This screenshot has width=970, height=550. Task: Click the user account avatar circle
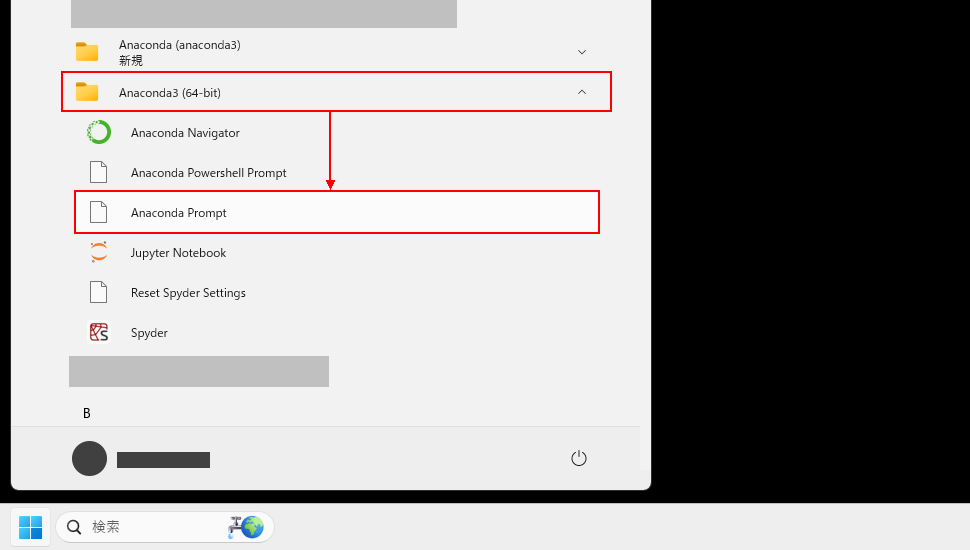(89, 458)
